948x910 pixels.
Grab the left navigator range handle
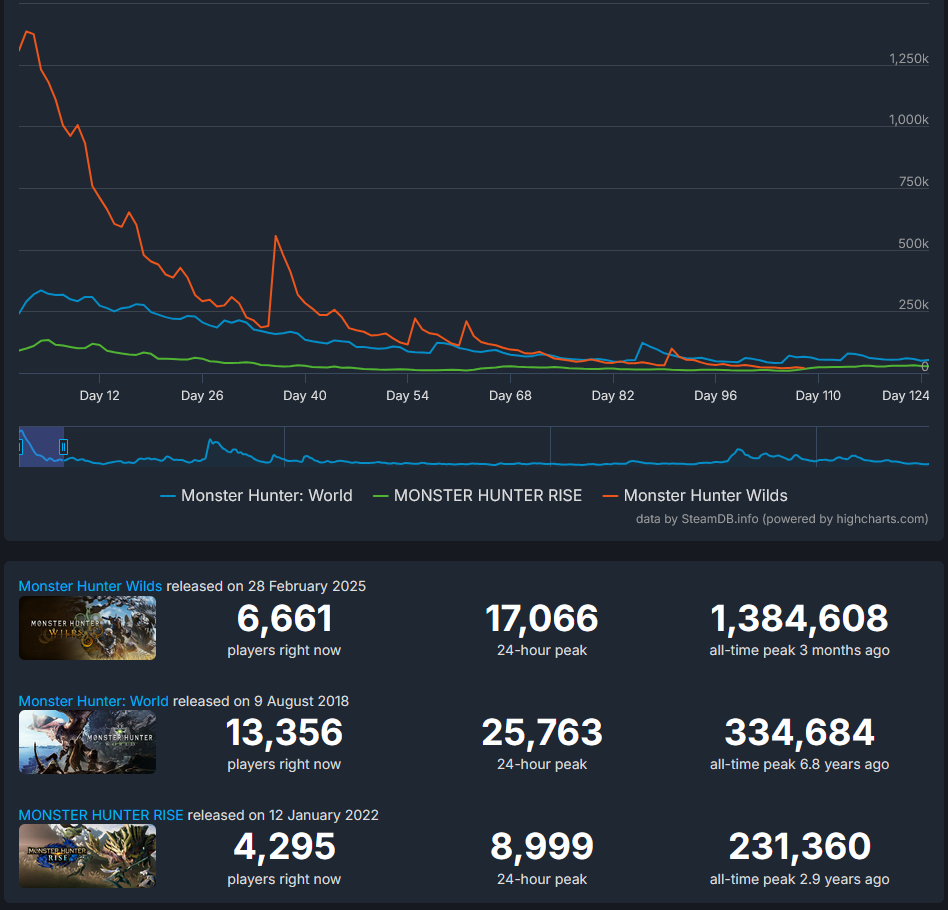coord(20,447)
